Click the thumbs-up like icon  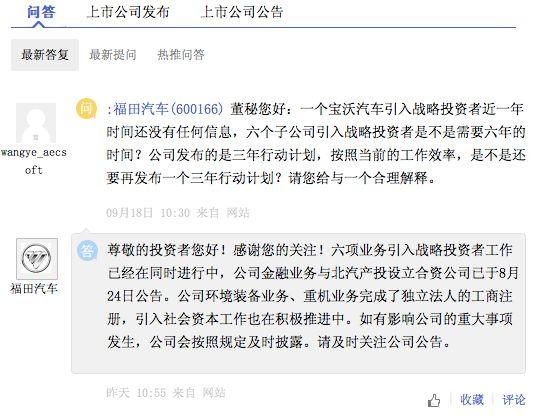tap(434, 400)
